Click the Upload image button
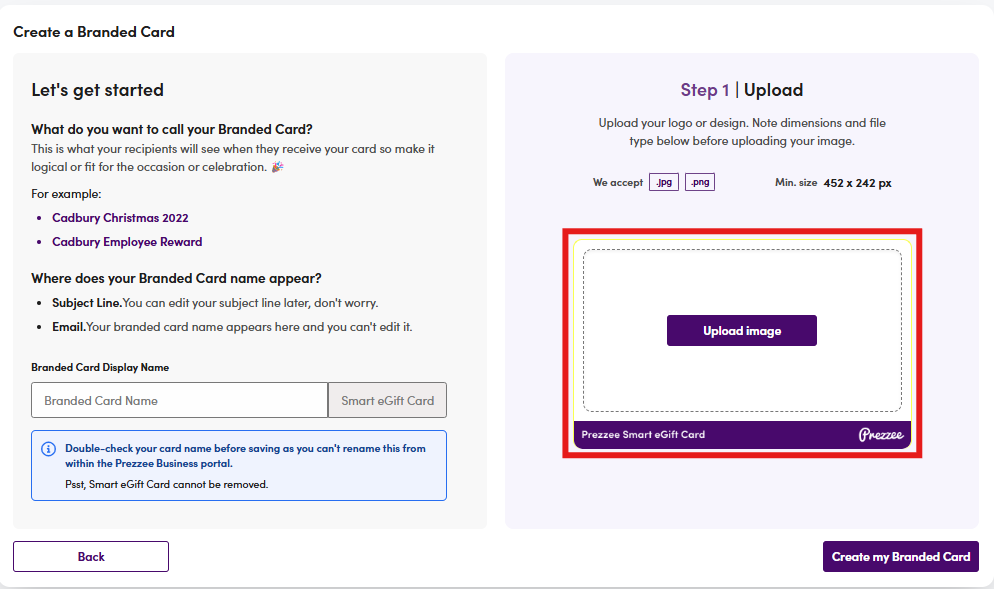The image size is (994, 589). pos(742,330)
